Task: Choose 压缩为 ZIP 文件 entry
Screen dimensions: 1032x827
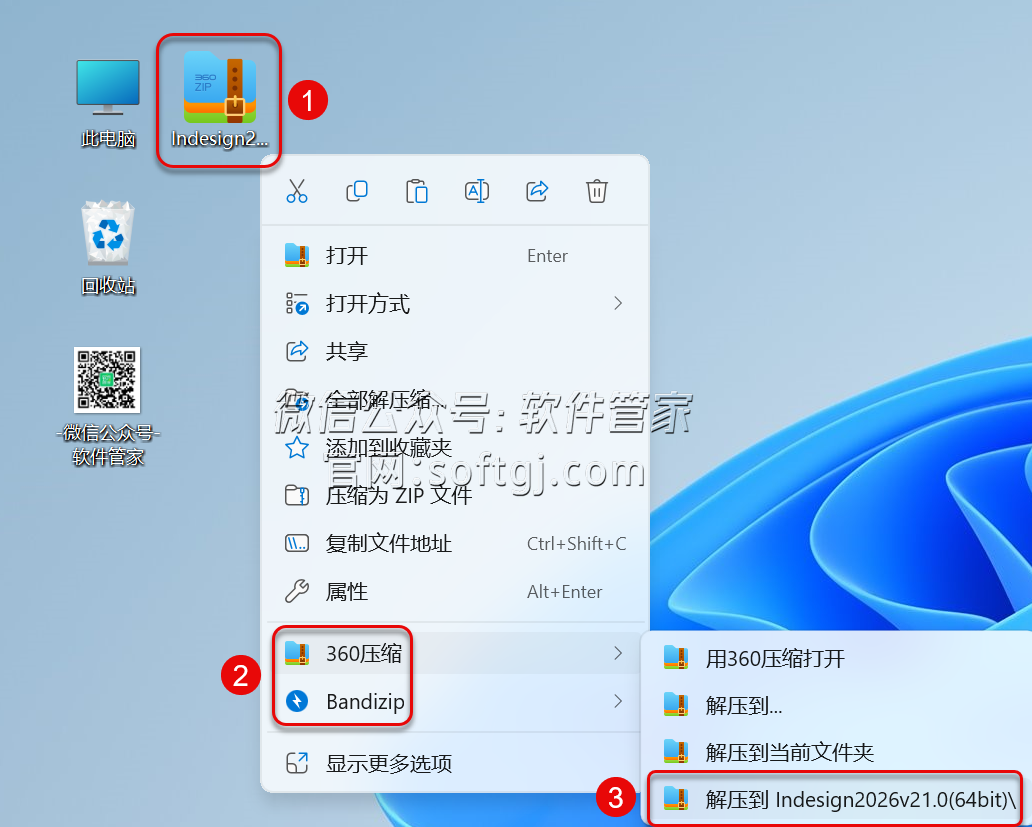Action: (x=455, y=495)
